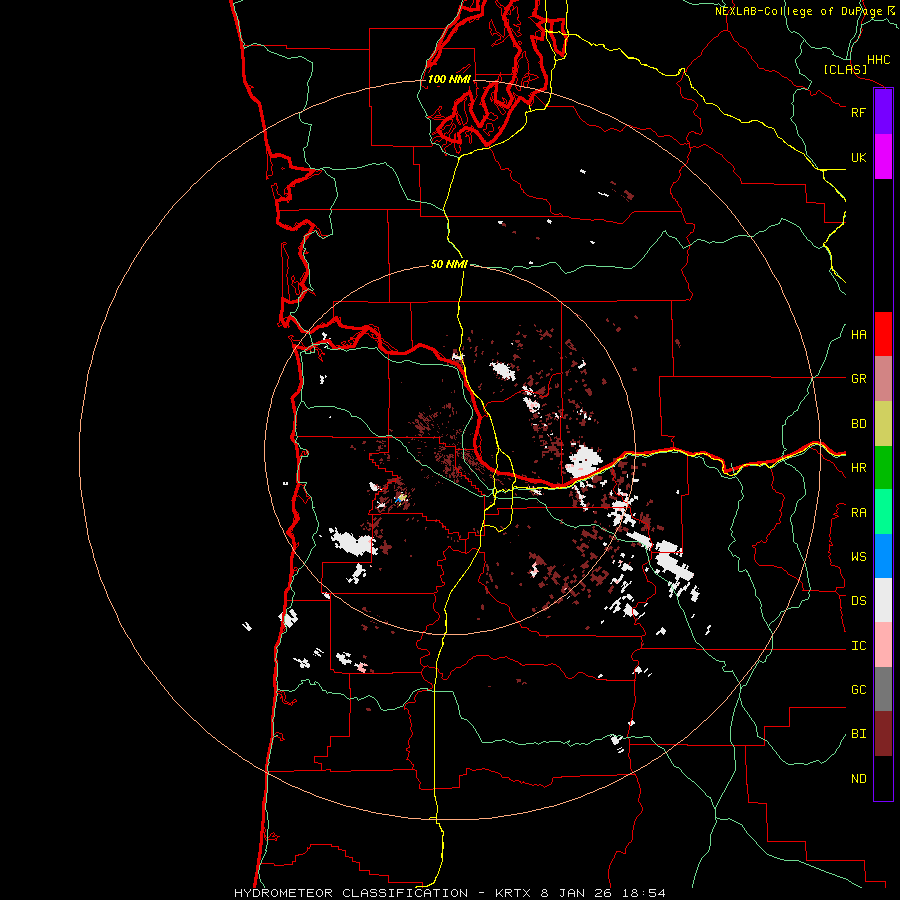Click the DS legend label
The height and width of the screenshot is (900, 900).
pos(858,601)
